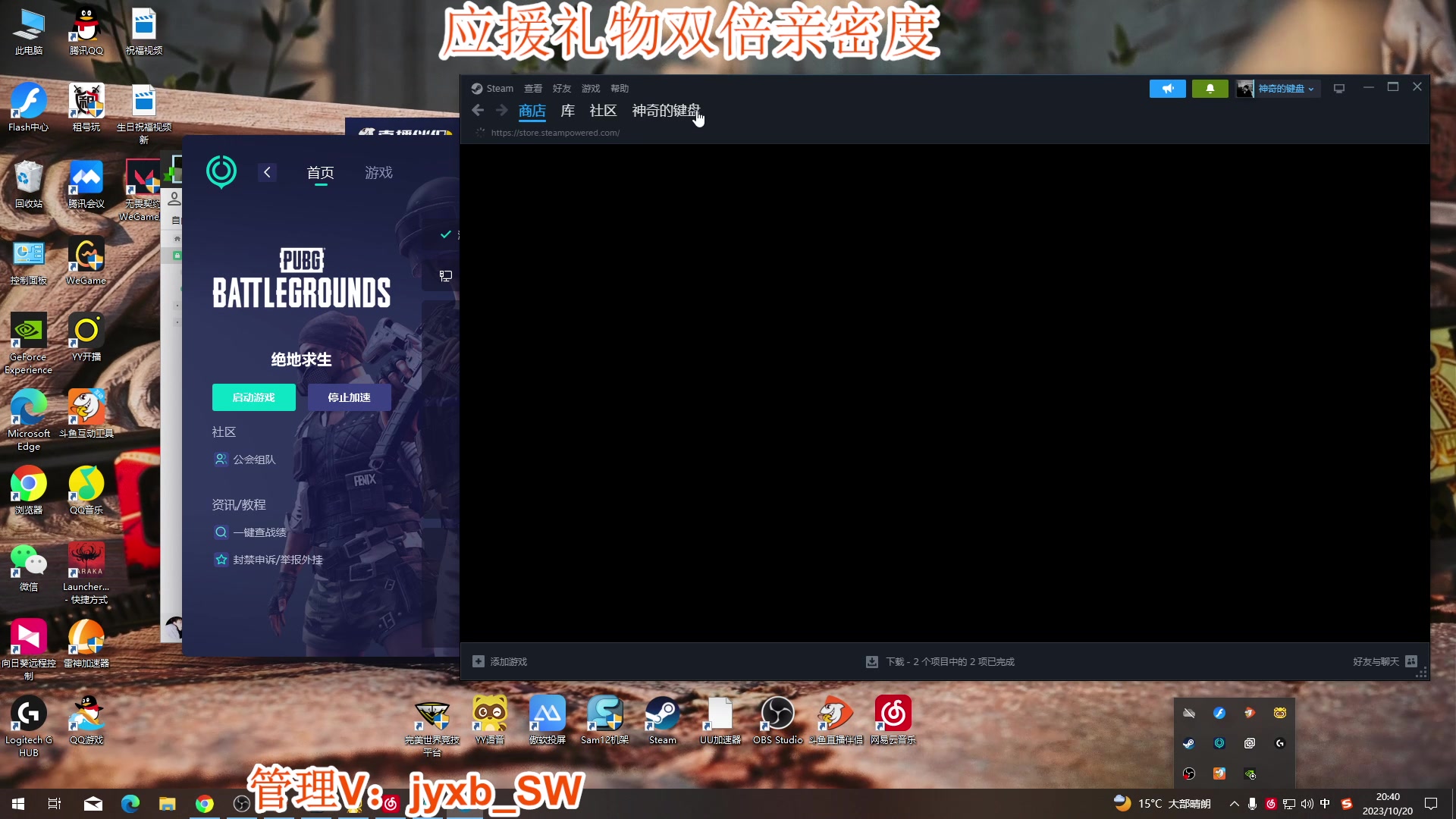Open the QQ音乐 desktop icon

coord(86,491)
